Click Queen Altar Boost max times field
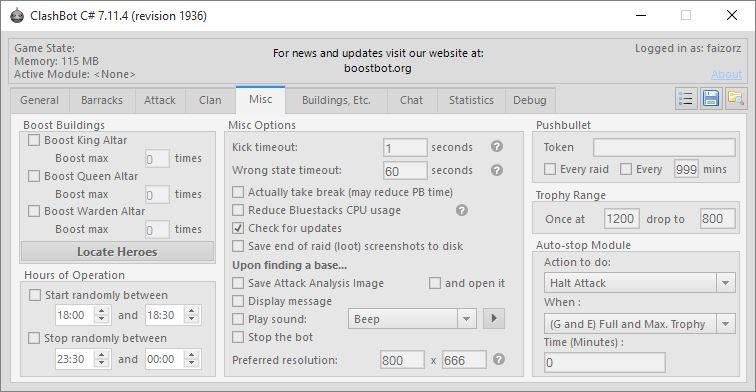756x392 pixels. (157, 194)
